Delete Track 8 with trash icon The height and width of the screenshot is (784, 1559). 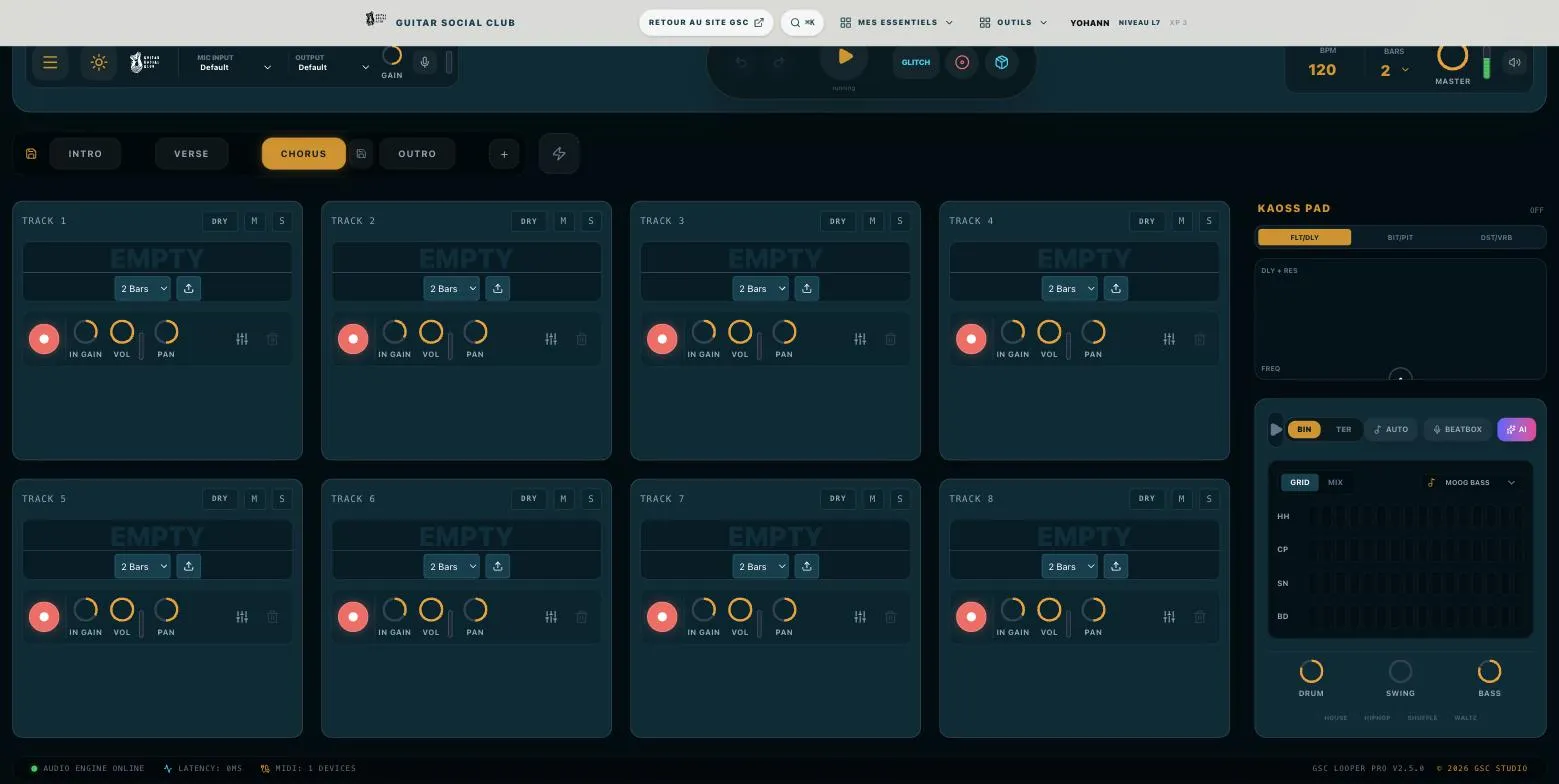(x=1199, y=617)
